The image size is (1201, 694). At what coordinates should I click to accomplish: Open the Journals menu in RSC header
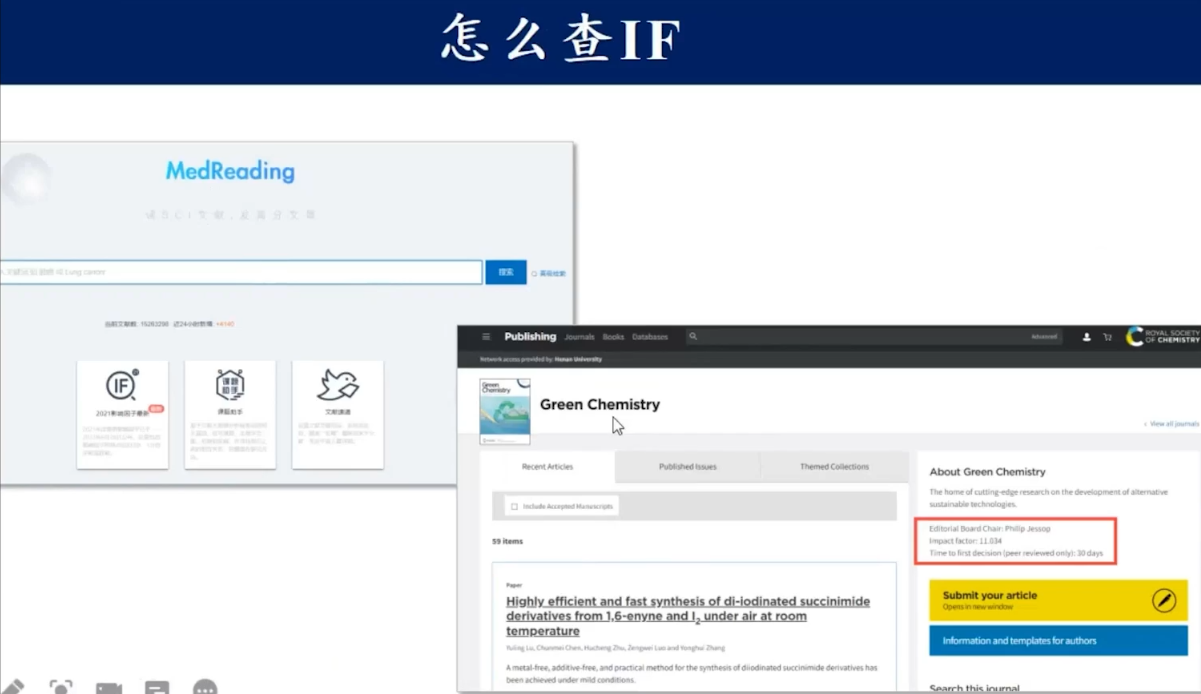pos(579,337)
